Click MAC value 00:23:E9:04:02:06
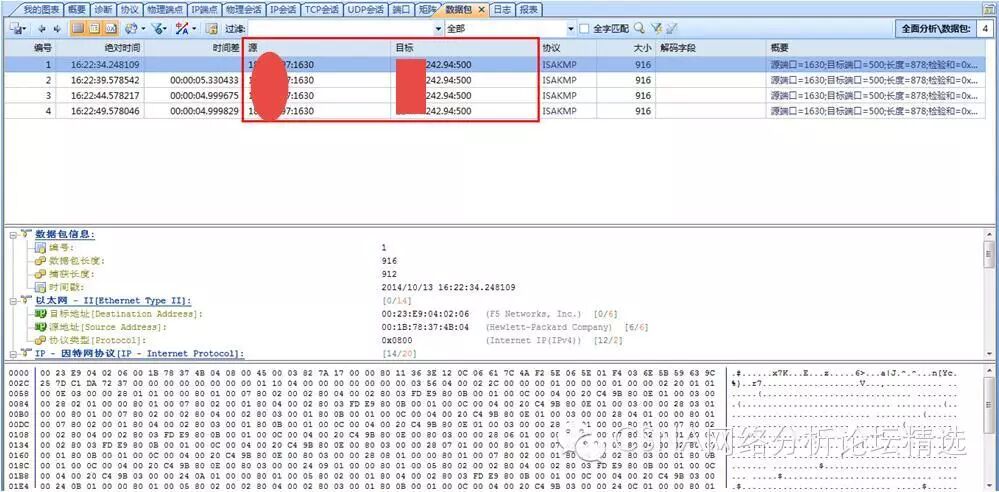The image size is (999, 492). [x=425, y=314]
